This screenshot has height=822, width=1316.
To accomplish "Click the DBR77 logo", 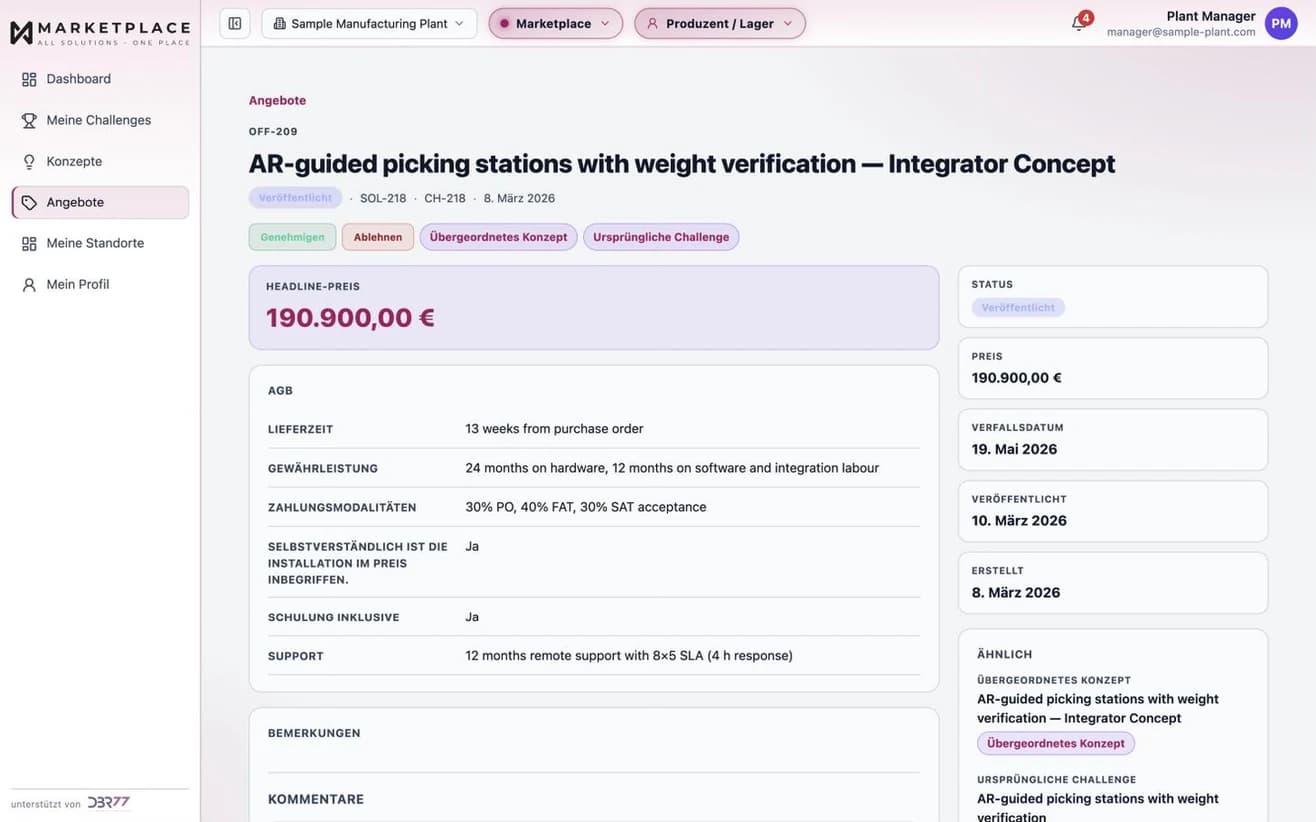I will tap(109, 803).
